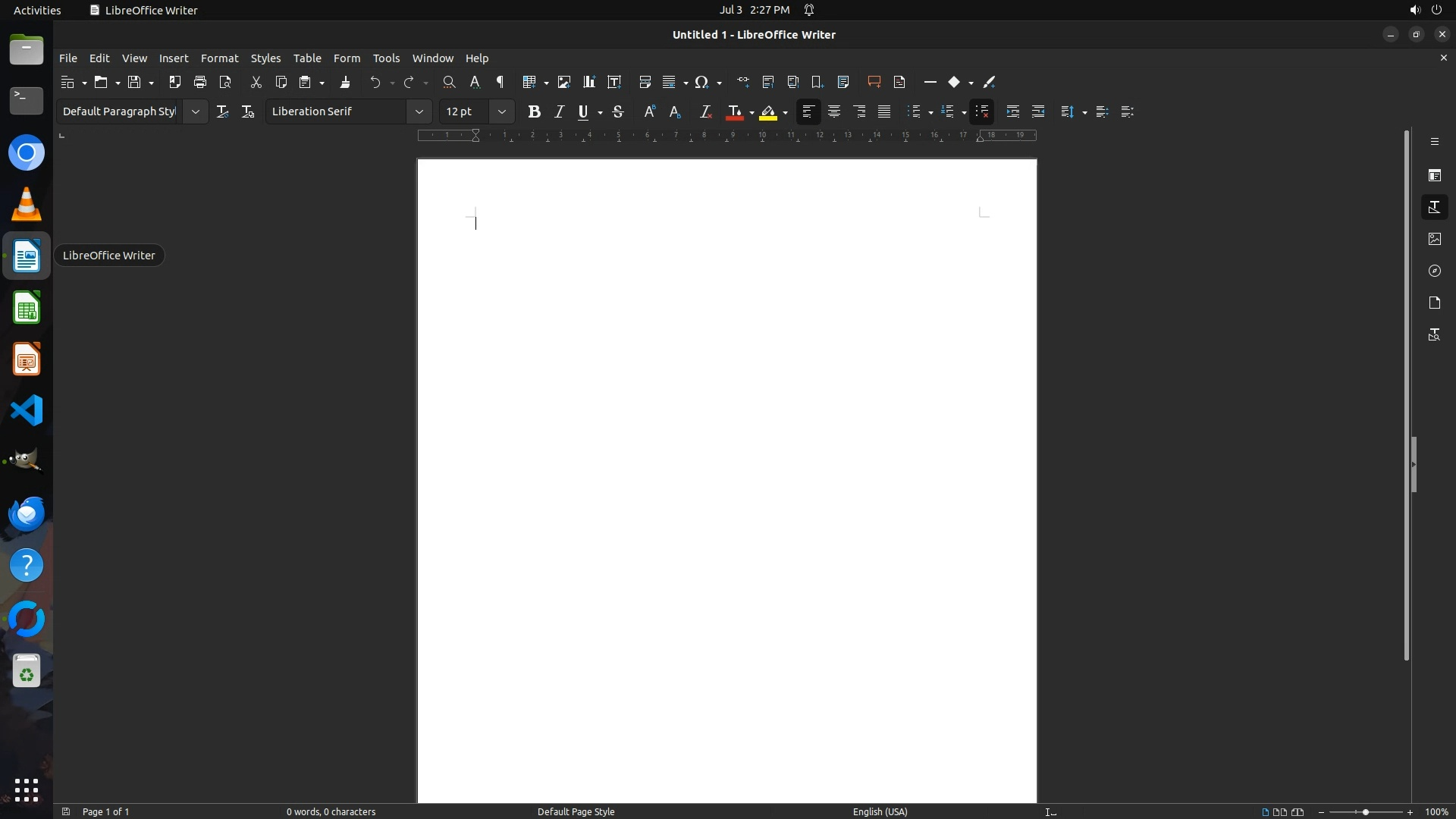
Task: Click the zoom slider handle in status bar
Action: [1365, 811]
